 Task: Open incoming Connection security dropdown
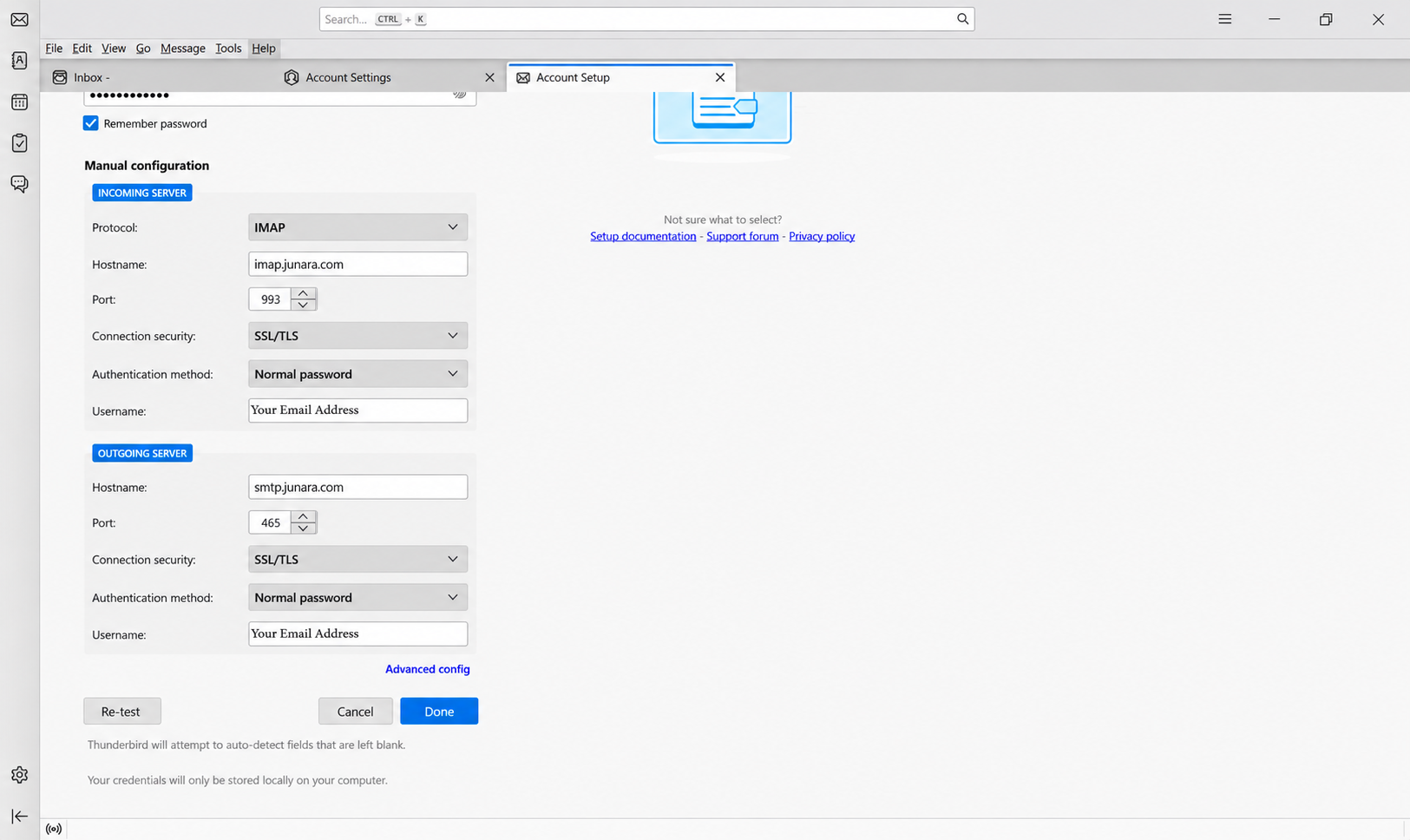click(357, 336)
